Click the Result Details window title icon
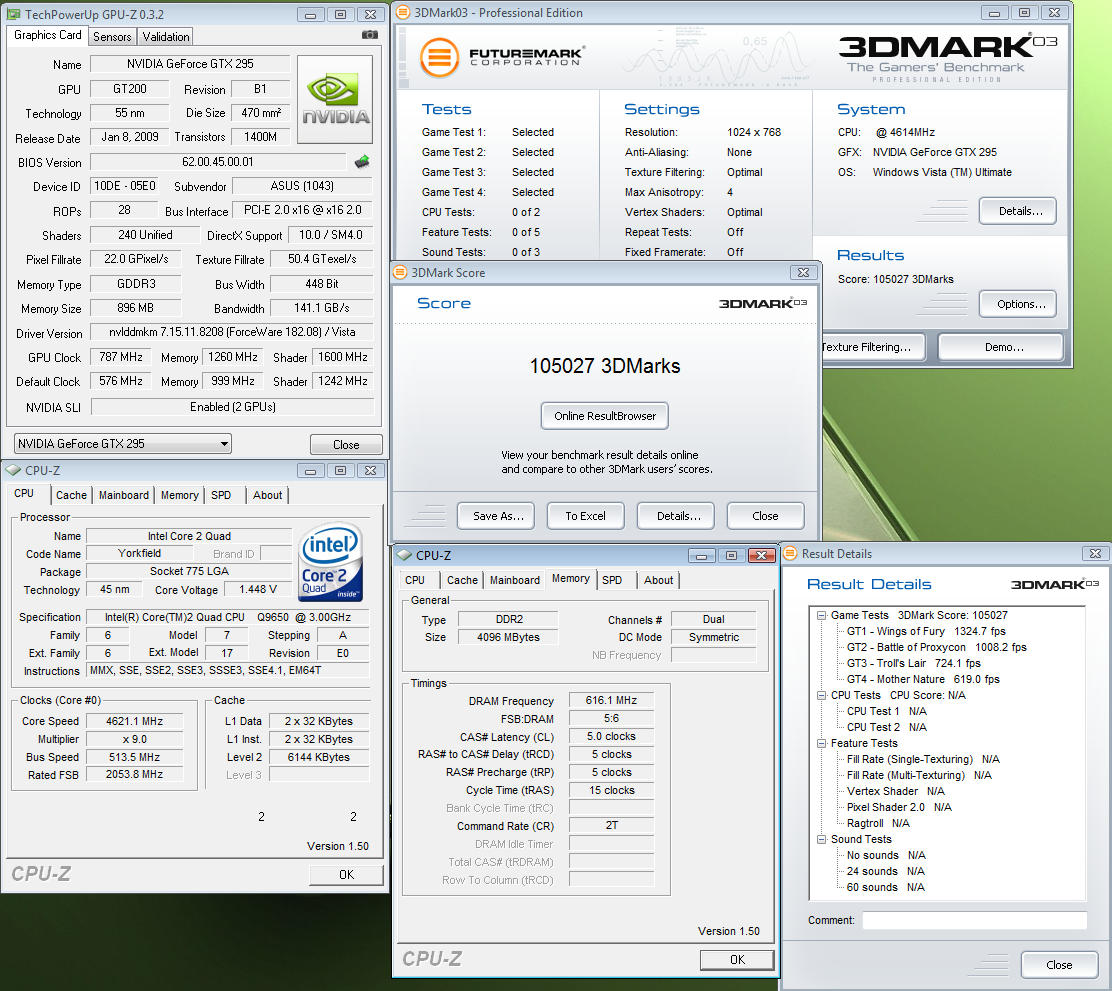1112x991 pixels. pyautogui.click(x=790, y=553)
